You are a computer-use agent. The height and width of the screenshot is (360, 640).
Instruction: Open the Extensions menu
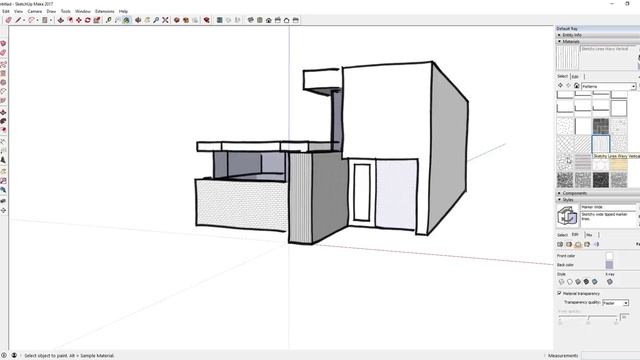click(x=104, y=11)
